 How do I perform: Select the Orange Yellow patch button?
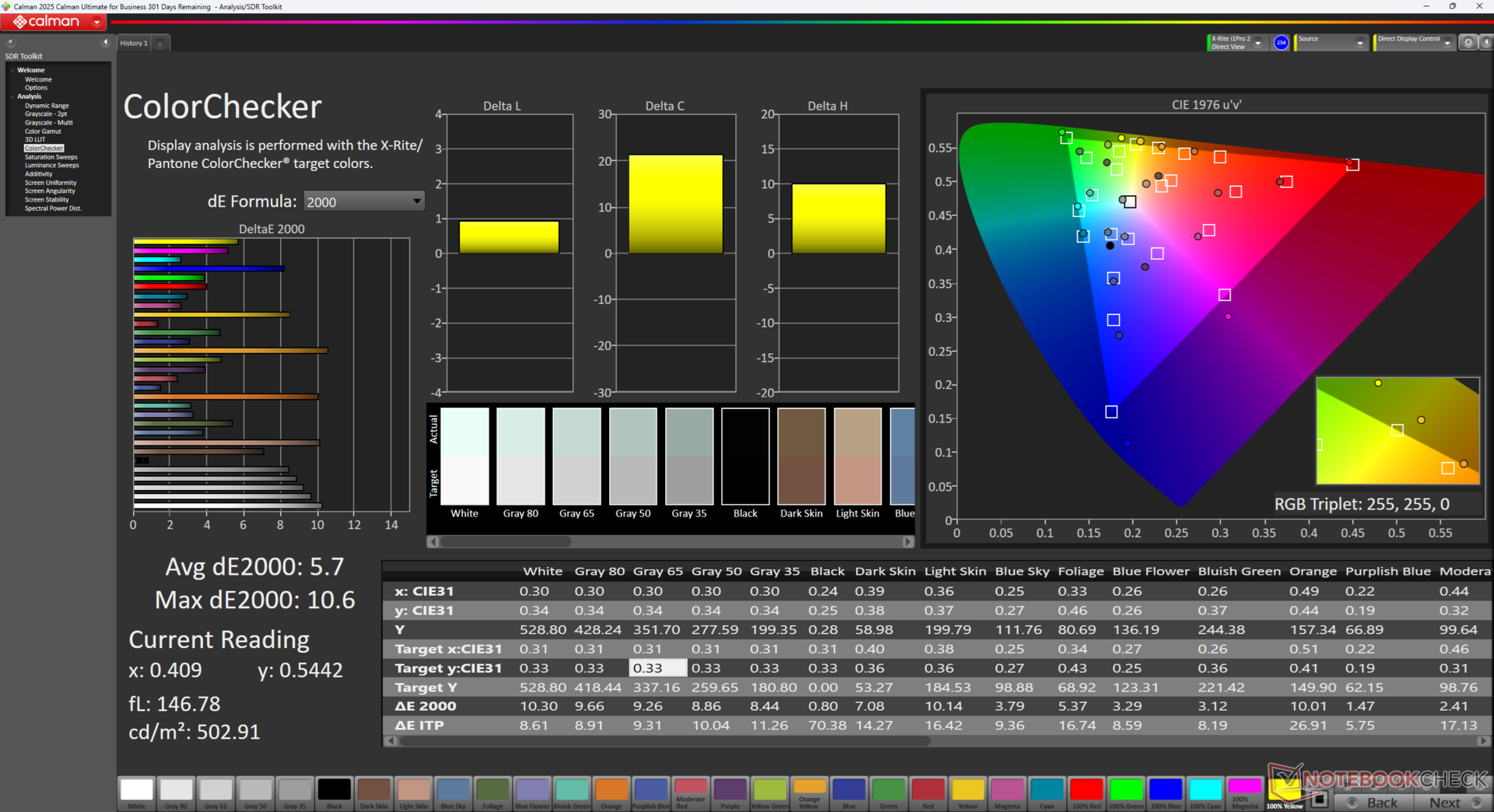810,793
